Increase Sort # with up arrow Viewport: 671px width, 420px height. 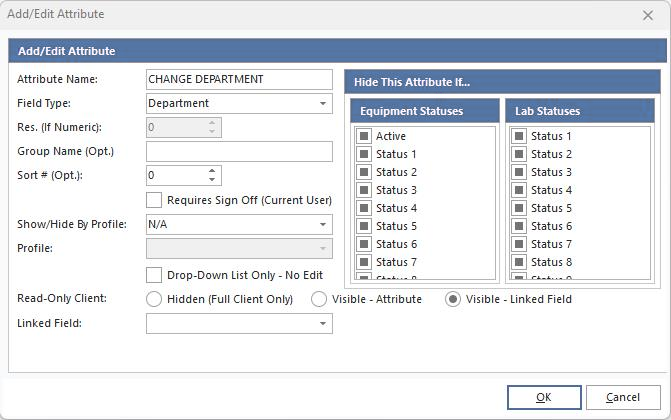point(212,171)
